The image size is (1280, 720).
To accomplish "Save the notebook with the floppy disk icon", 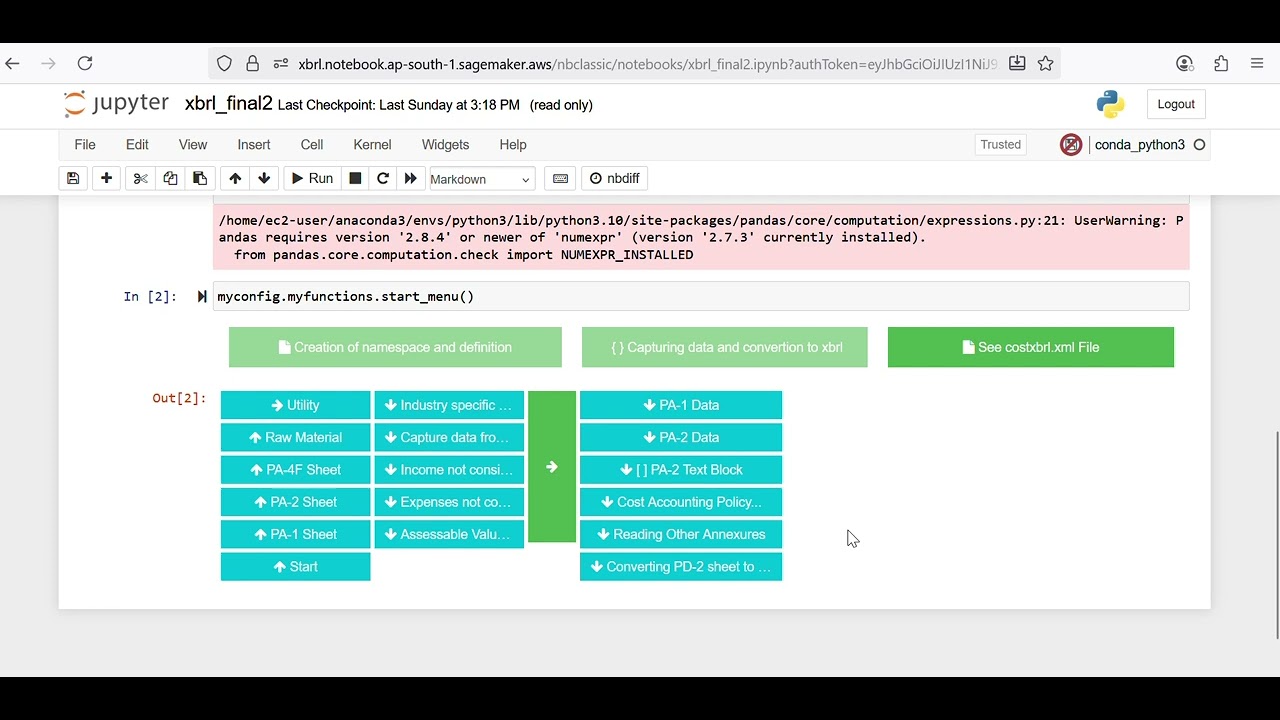I will point(73,179).
